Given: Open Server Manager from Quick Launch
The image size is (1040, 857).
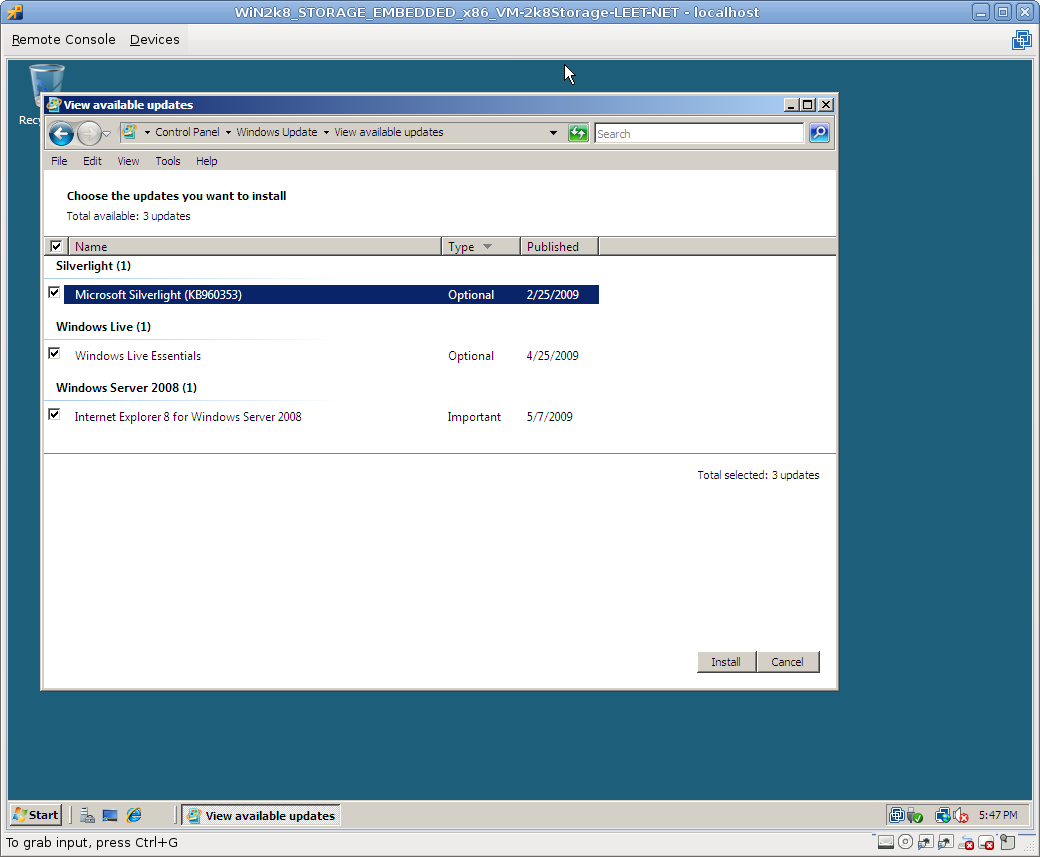Looking at the screenshot, I should [88, 815].
